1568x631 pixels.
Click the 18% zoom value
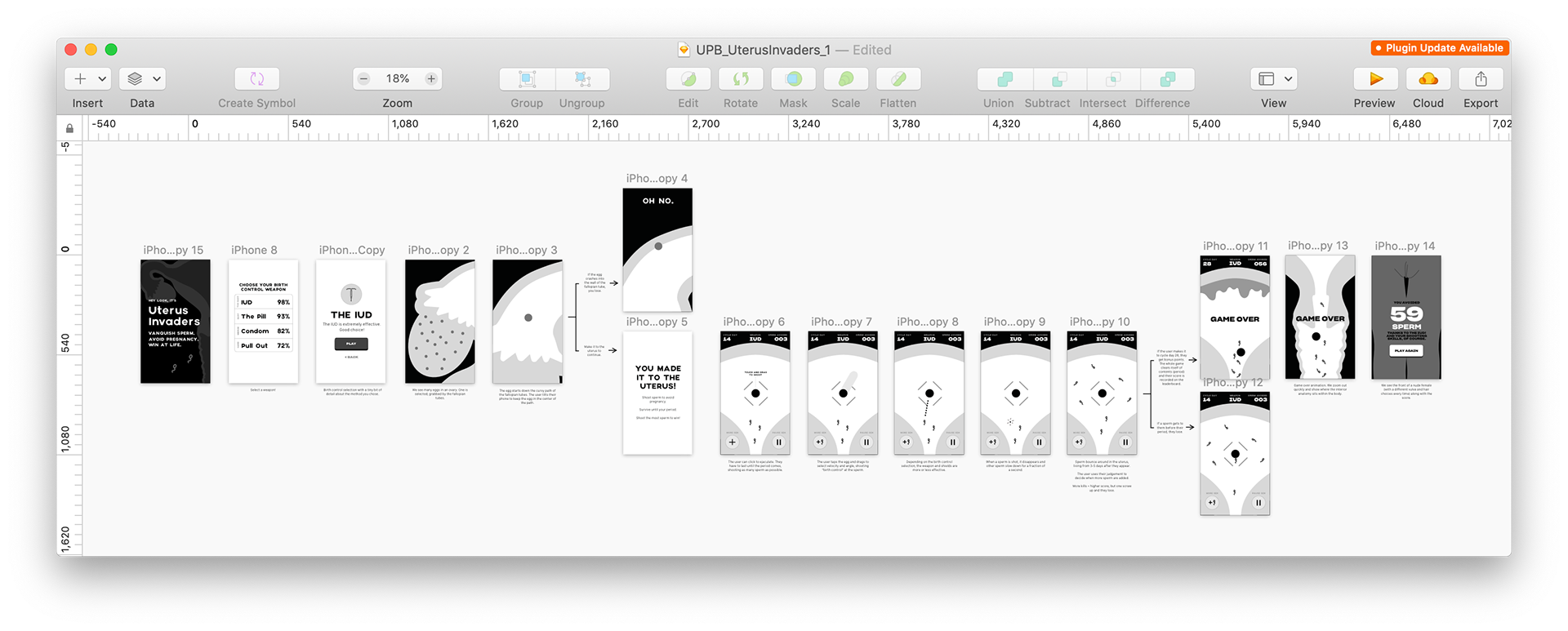[x=398, y=79]
